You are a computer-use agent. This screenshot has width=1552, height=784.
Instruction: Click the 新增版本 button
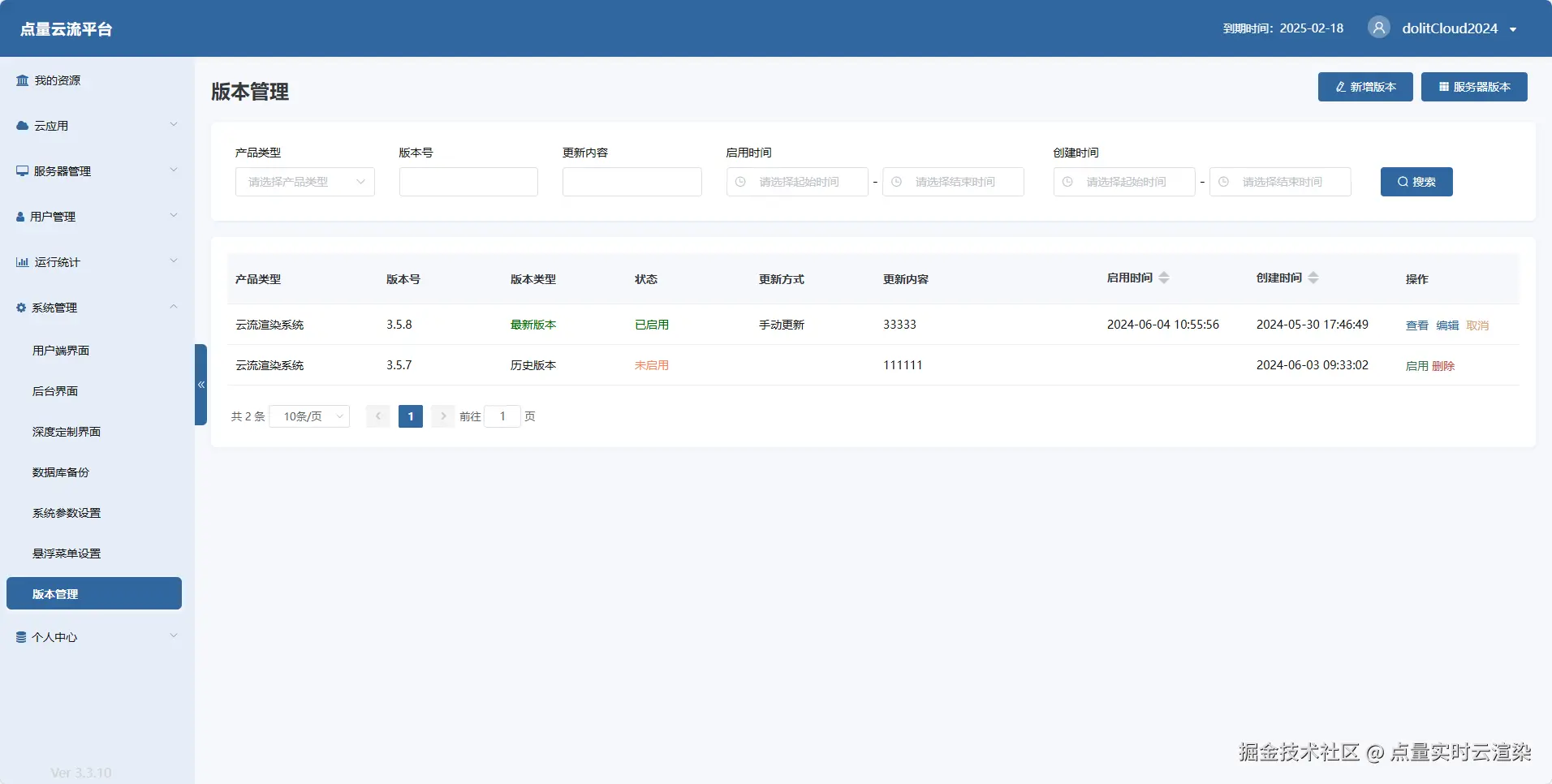coord(1365,87)
